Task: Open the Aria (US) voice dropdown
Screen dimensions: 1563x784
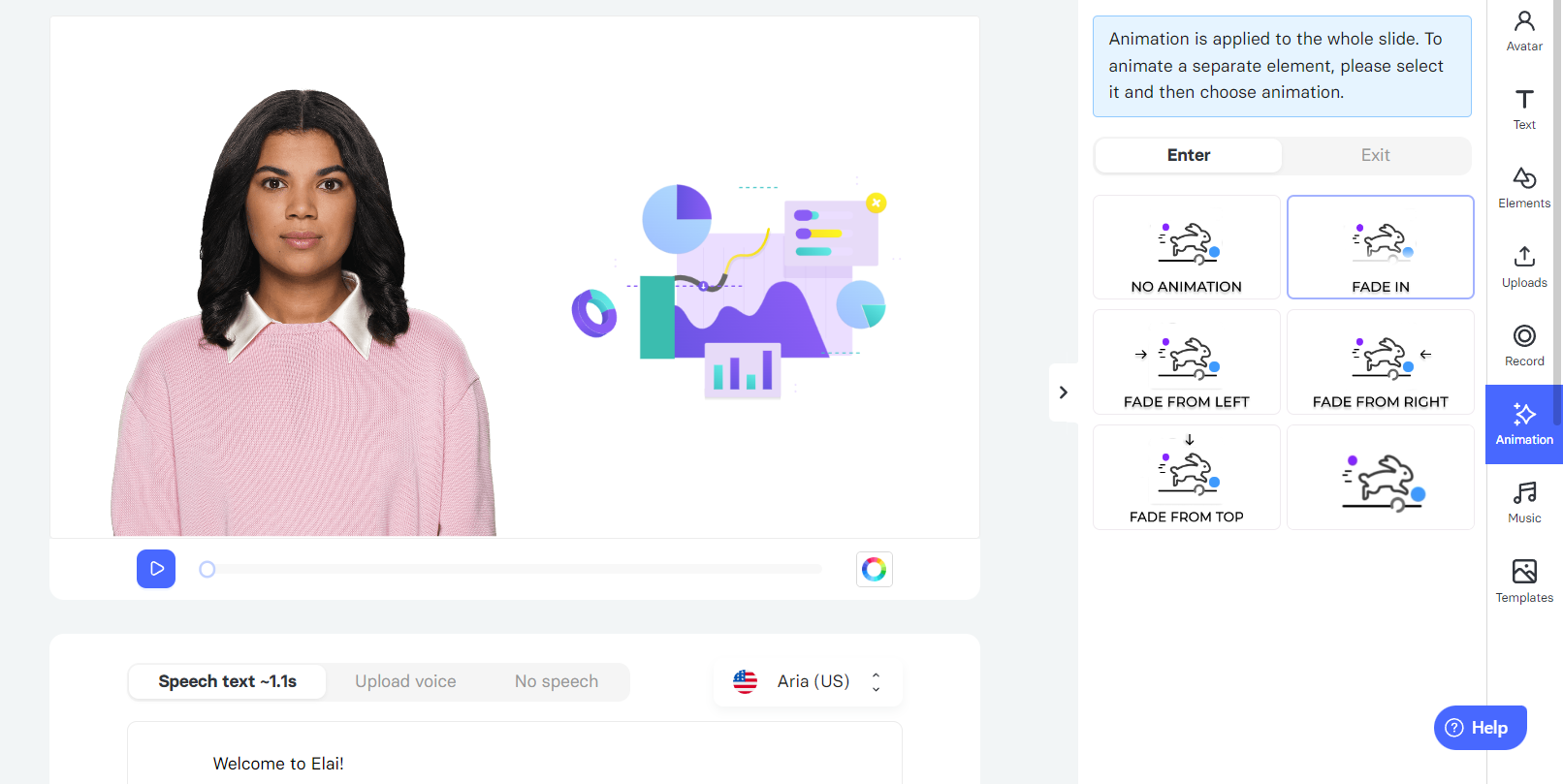Action: [x=808, y=681]
